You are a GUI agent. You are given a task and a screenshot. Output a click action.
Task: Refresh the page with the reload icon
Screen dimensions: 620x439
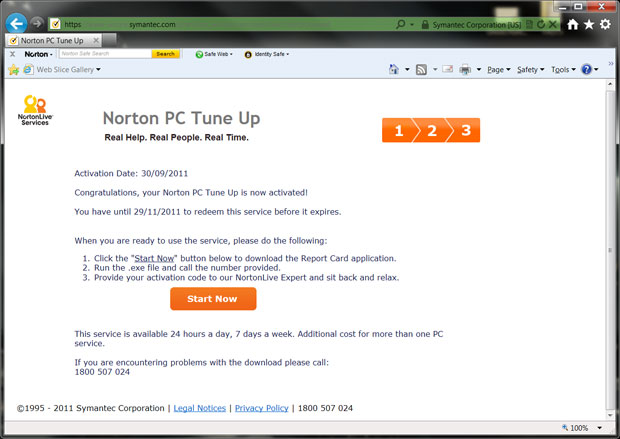(541, 25)
